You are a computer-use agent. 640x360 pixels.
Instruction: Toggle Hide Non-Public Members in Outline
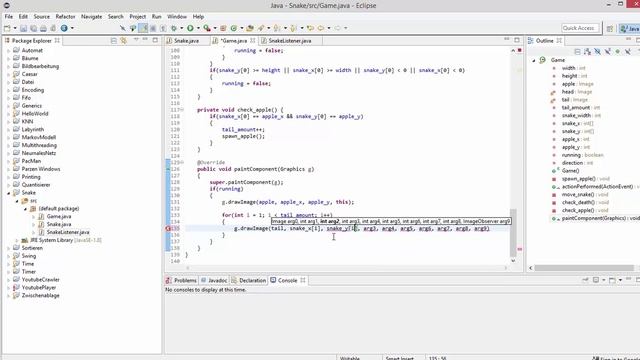click(618, 51)
